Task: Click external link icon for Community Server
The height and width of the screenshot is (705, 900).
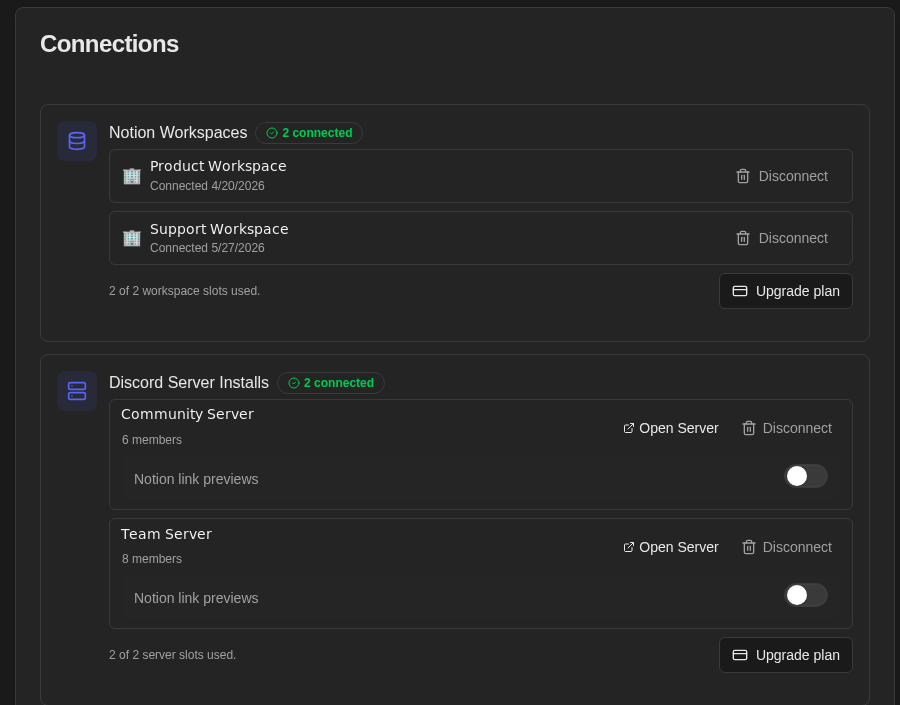Action: pyautogui.click(x=629, y=428)
